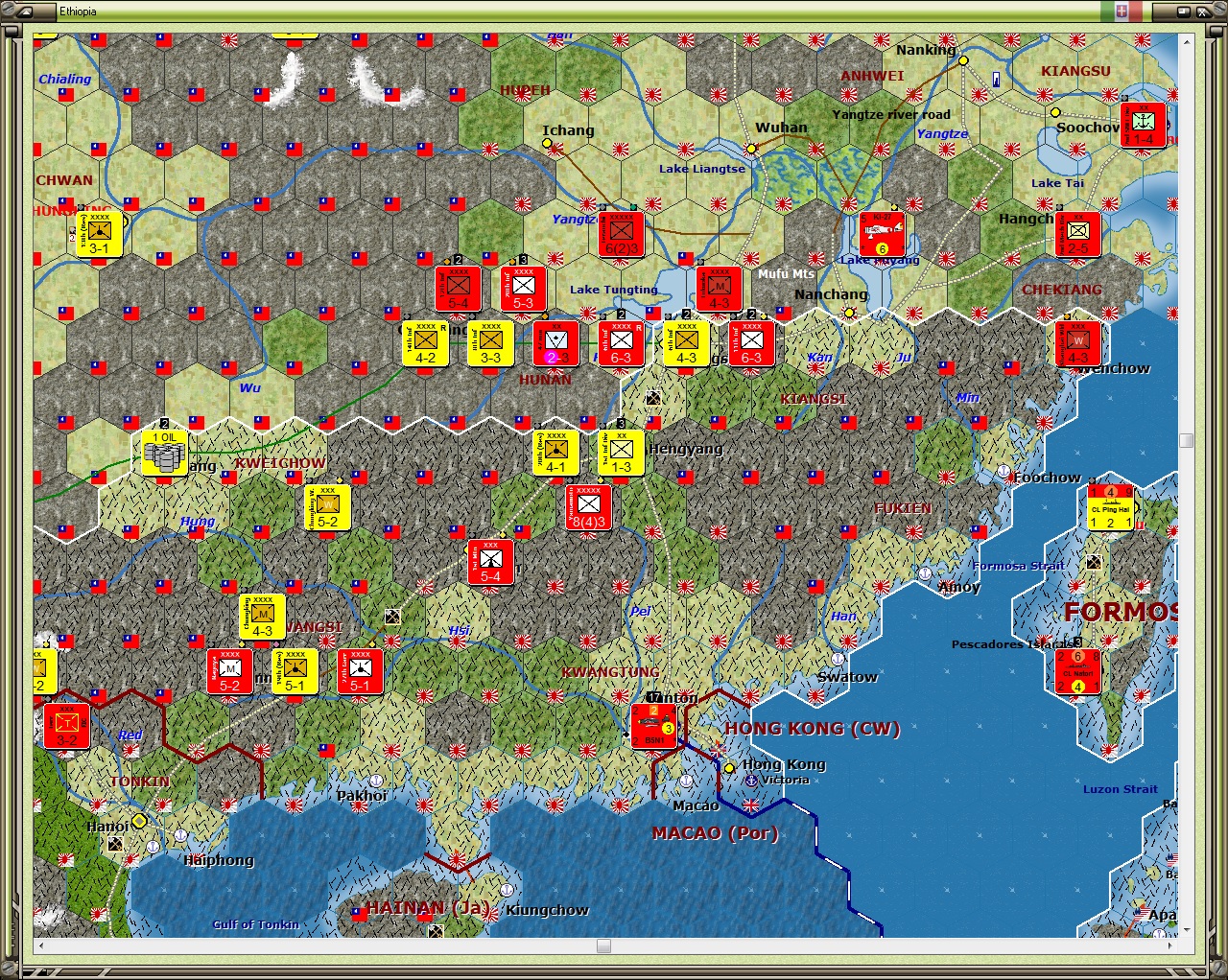This screenshot has width=1228, height=980.
Task: Select the red 5-2 unit marked M
Action: [229, 671]
